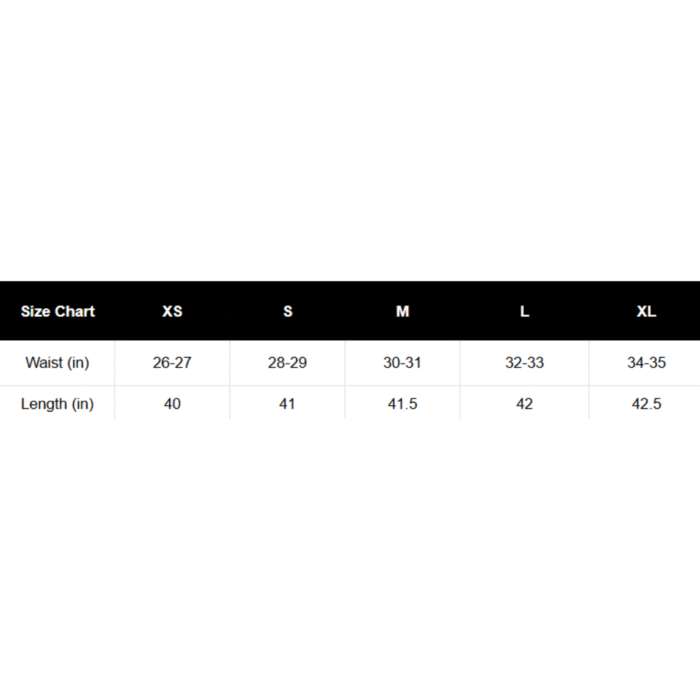The width and height of the screenshot is (700, 700).
Task: Click the 32-33 waist cell
Action: click(x=524, y=363)
